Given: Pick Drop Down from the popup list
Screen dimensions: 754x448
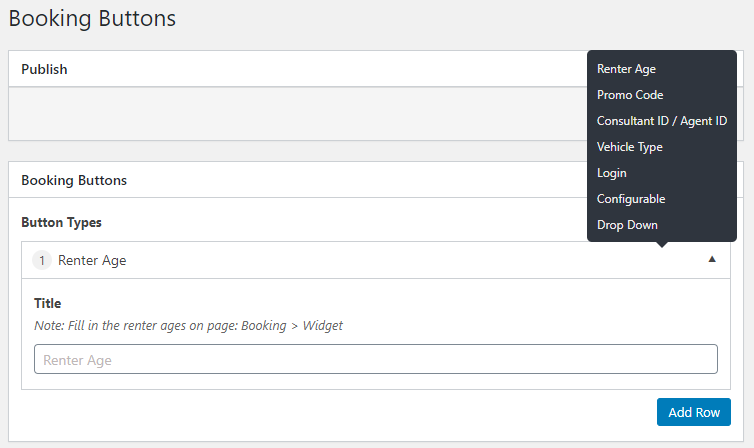Looking at the screenshot, I should pyautogui.click(x=627, y=224).
